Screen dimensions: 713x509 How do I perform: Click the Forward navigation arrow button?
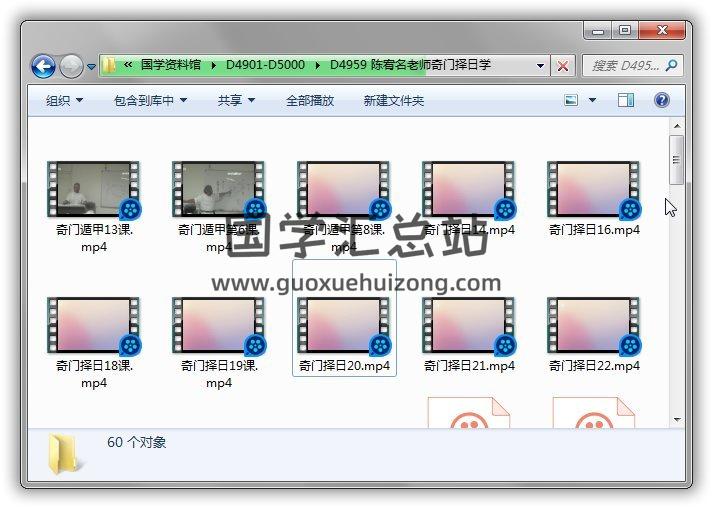coord(71,66)
